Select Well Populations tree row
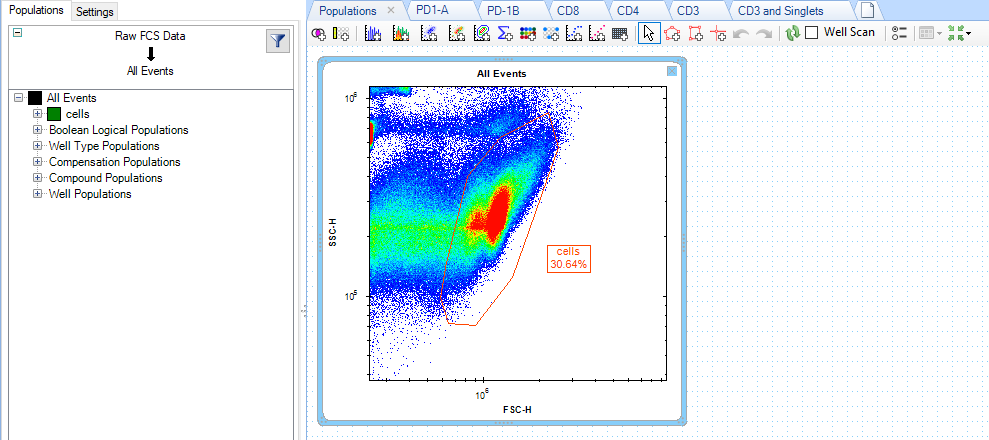This screenshot has width=989, height=440. click(90, 194)
